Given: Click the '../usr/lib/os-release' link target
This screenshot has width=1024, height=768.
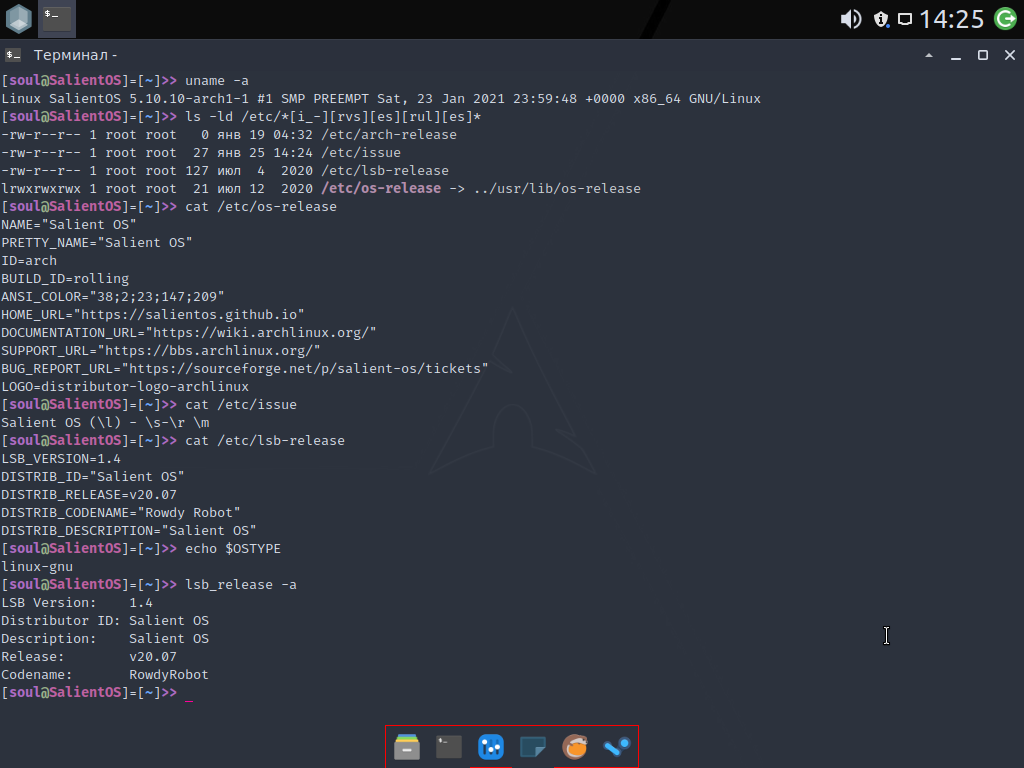Looking at the screenshot, I should [x=557, y=189].
